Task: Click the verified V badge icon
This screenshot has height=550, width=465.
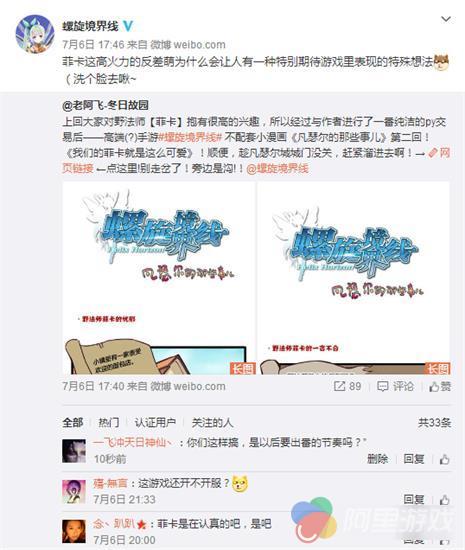Action: [x=128, y=26]
